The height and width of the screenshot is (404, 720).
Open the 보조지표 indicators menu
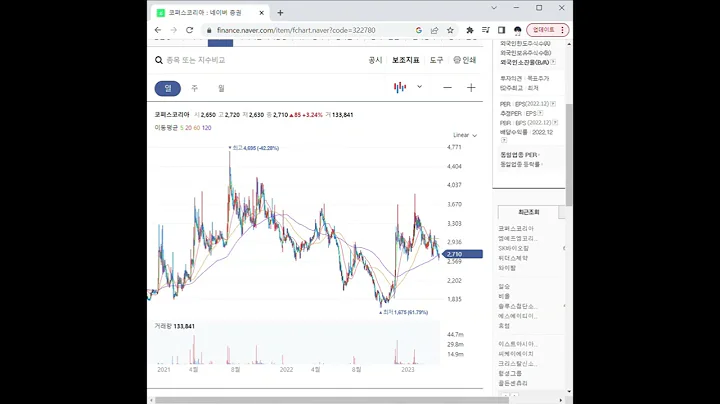pyautogui.click(x=405, y=60)
